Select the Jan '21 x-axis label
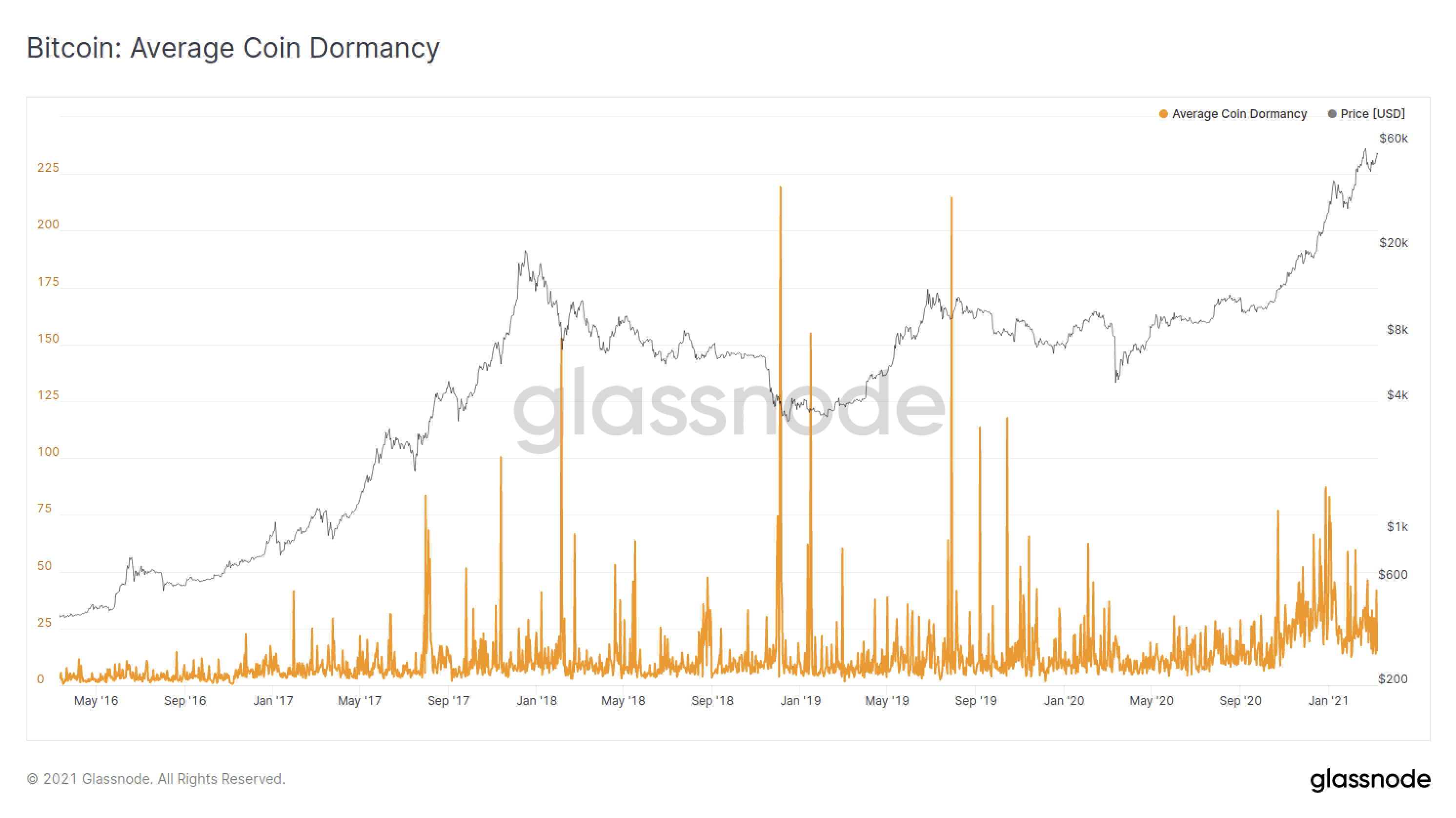The image size is (1456, 818). click(1328, 700)
